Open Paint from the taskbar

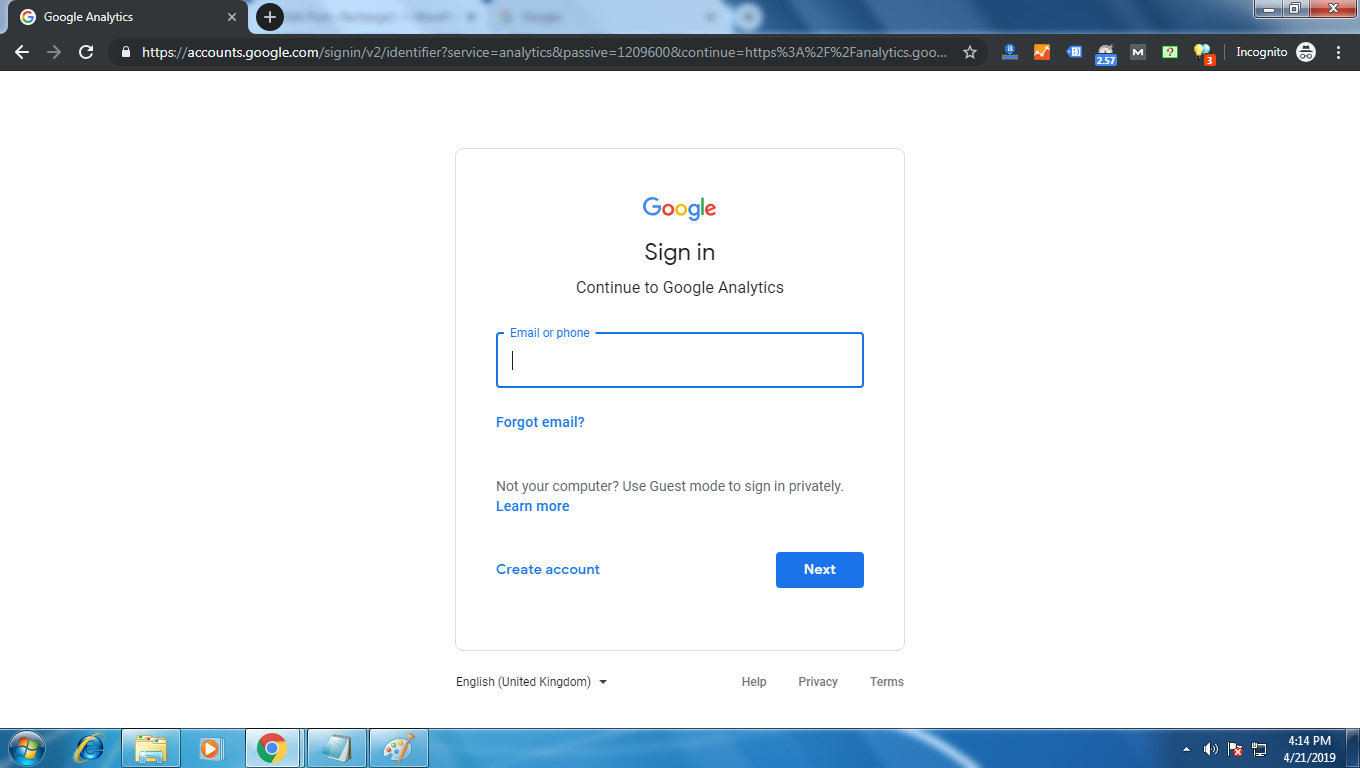[x=399, y=748]
